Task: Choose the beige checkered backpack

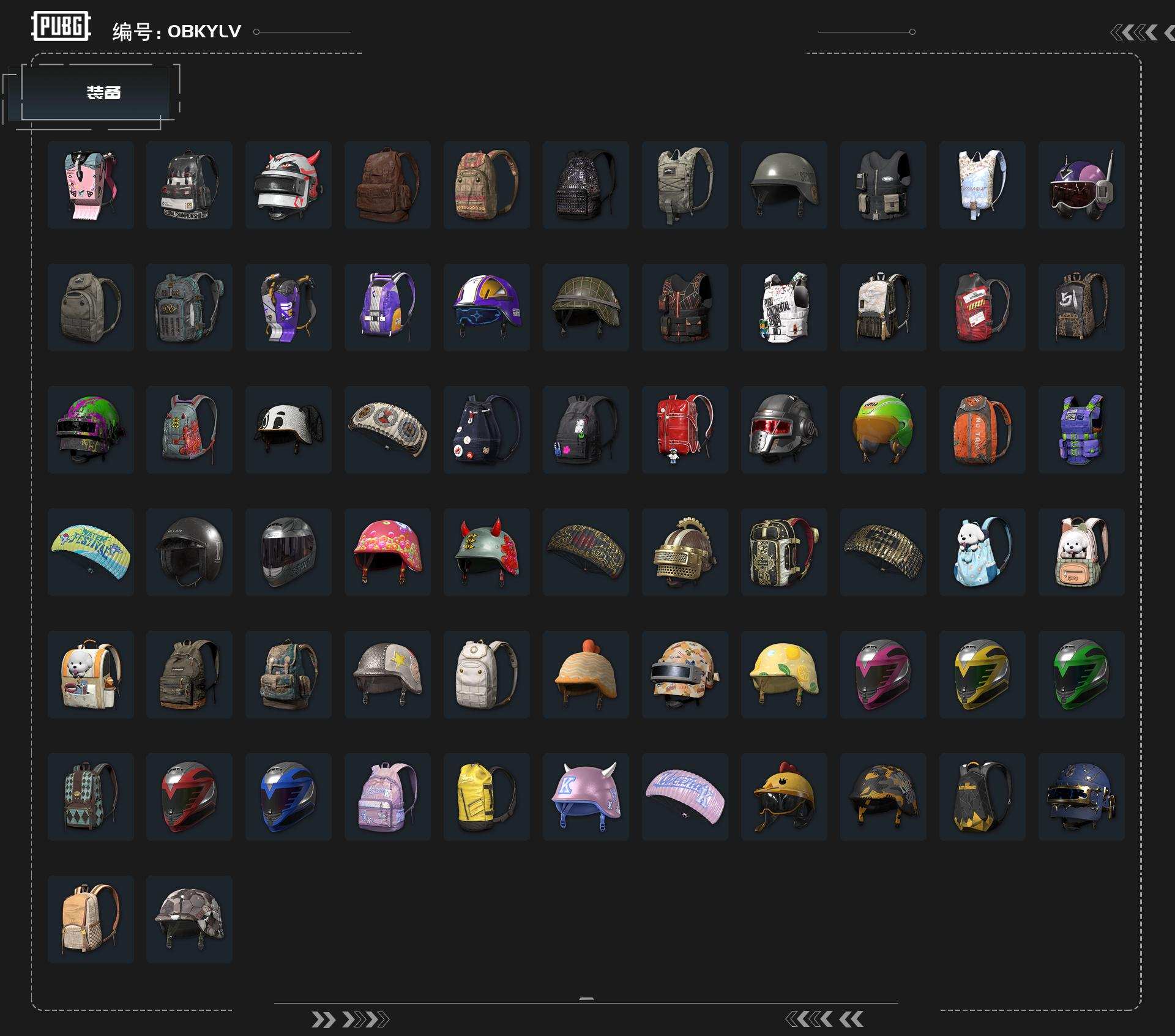Action: click(x=91, y=919)
